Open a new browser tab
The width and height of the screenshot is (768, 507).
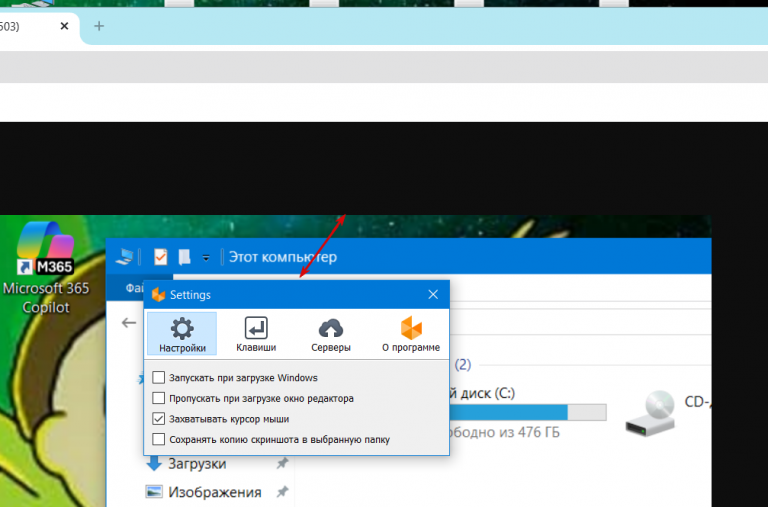pos(99,26)
